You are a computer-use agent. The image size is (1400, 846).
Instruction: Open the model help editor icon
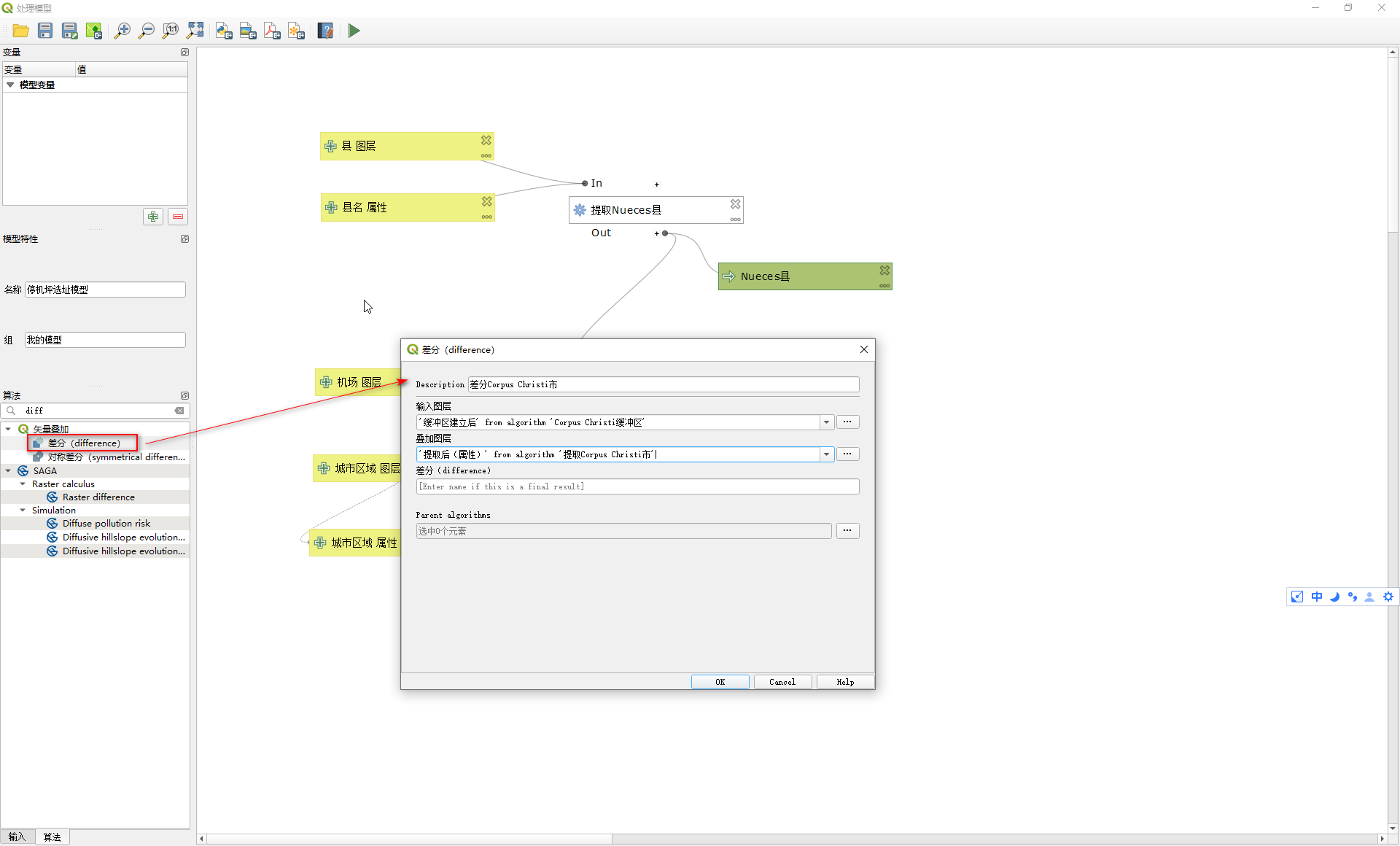[325, 31]
